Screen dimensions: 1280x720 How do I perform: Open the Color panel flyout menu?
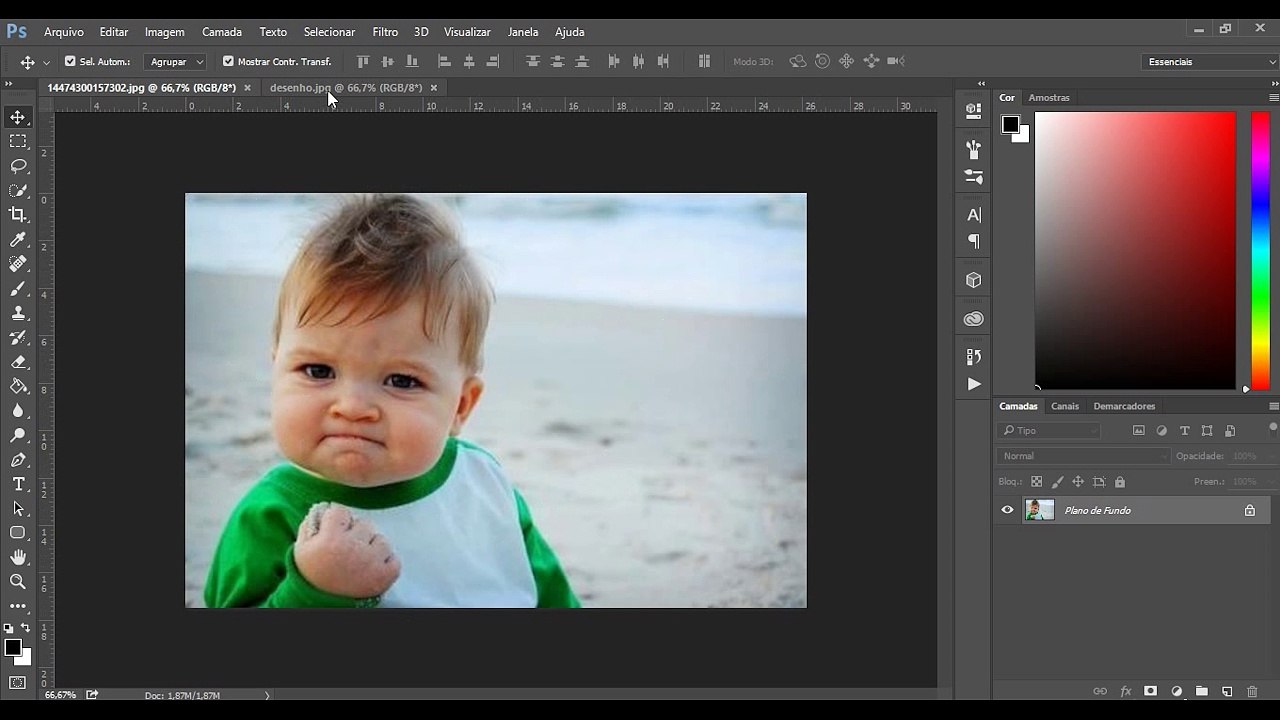pos(1274,98)
